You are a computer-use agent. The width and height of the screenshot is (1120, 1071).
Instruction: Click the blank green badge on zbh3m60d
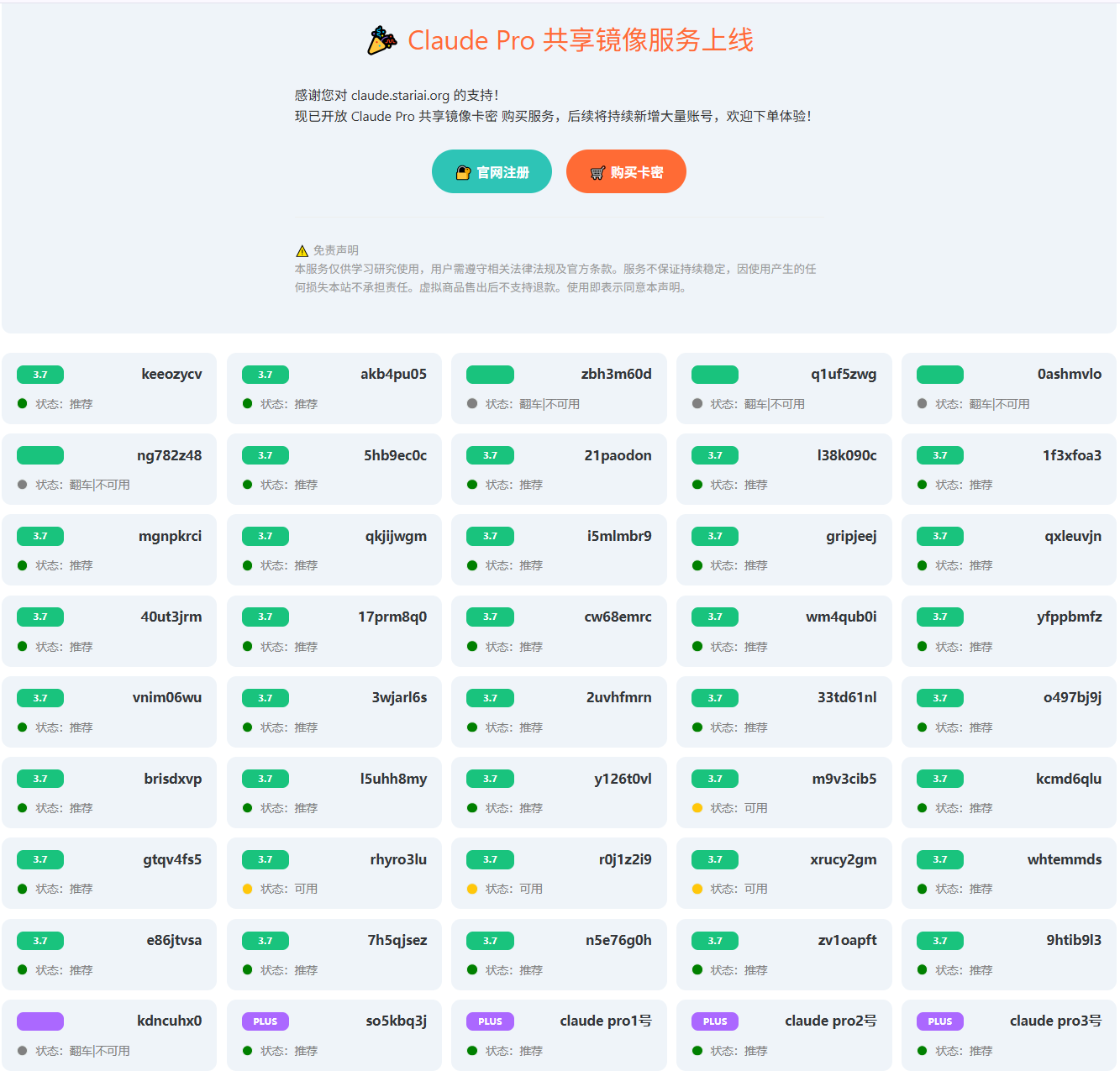490,375
